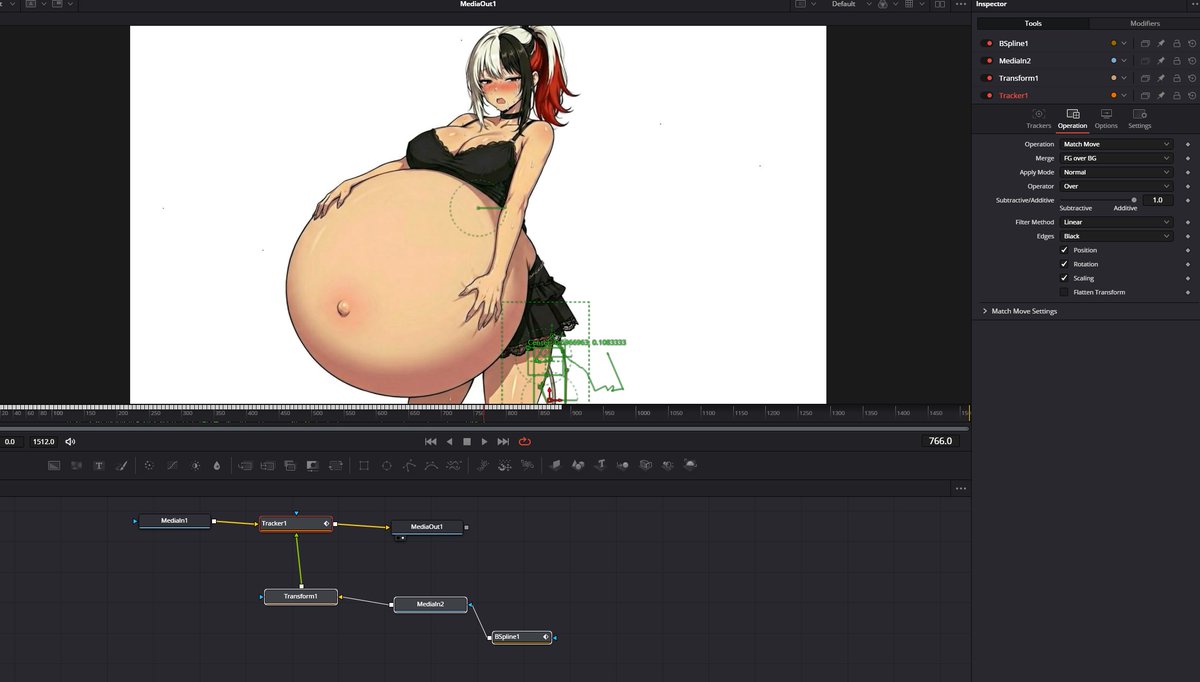1200x682 pixels.
Task: Uncheck the Position checkbox
Action: click(1064, 250)
